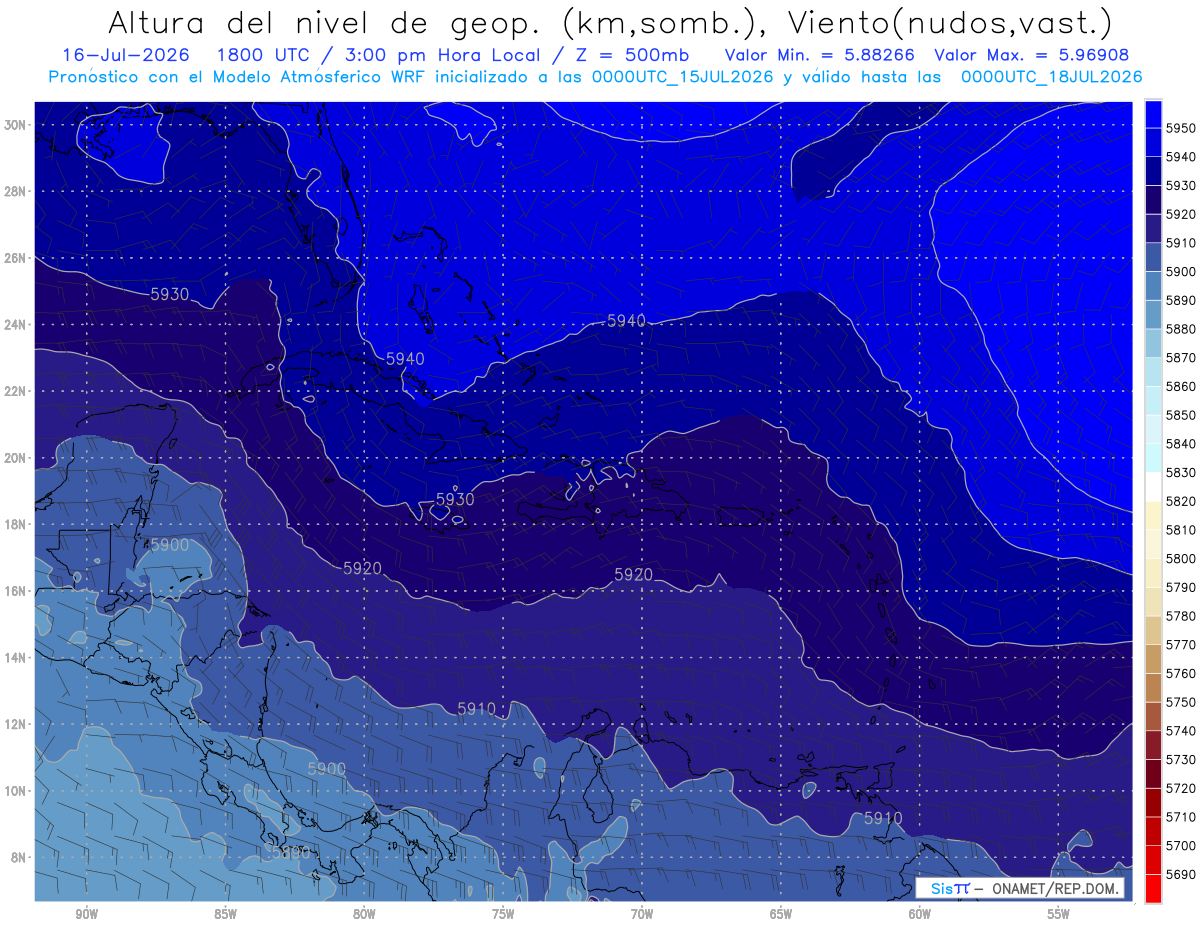Click the dark maroon legend swatch between 5720 and 5730
Screen dimensions: 1200x927
coord(1153,774)
